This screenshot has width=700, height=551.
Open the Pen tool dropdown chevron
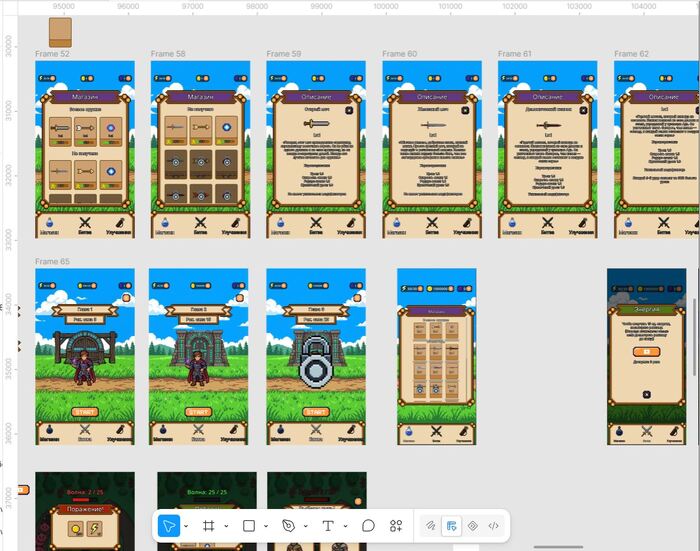(306, 526)
